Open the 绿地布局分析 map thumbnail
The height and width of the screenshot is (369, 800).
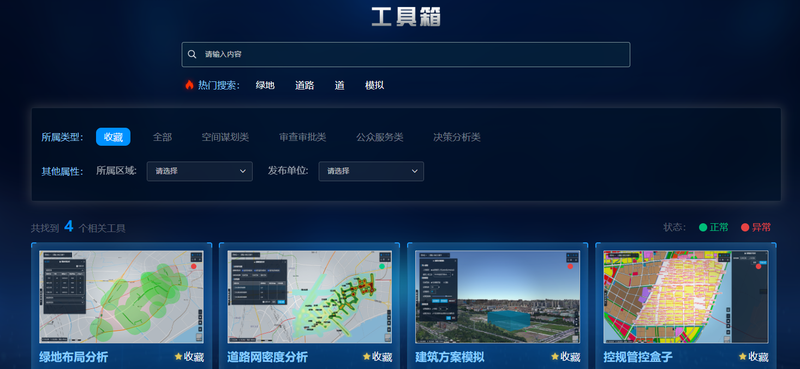tap(121, 297)
